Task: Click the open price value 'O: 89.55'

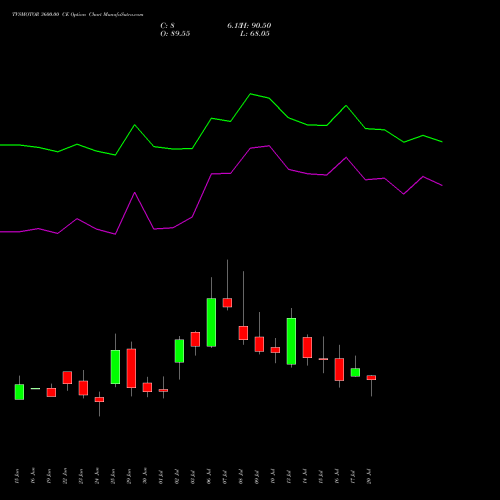Action: (175, 34)
